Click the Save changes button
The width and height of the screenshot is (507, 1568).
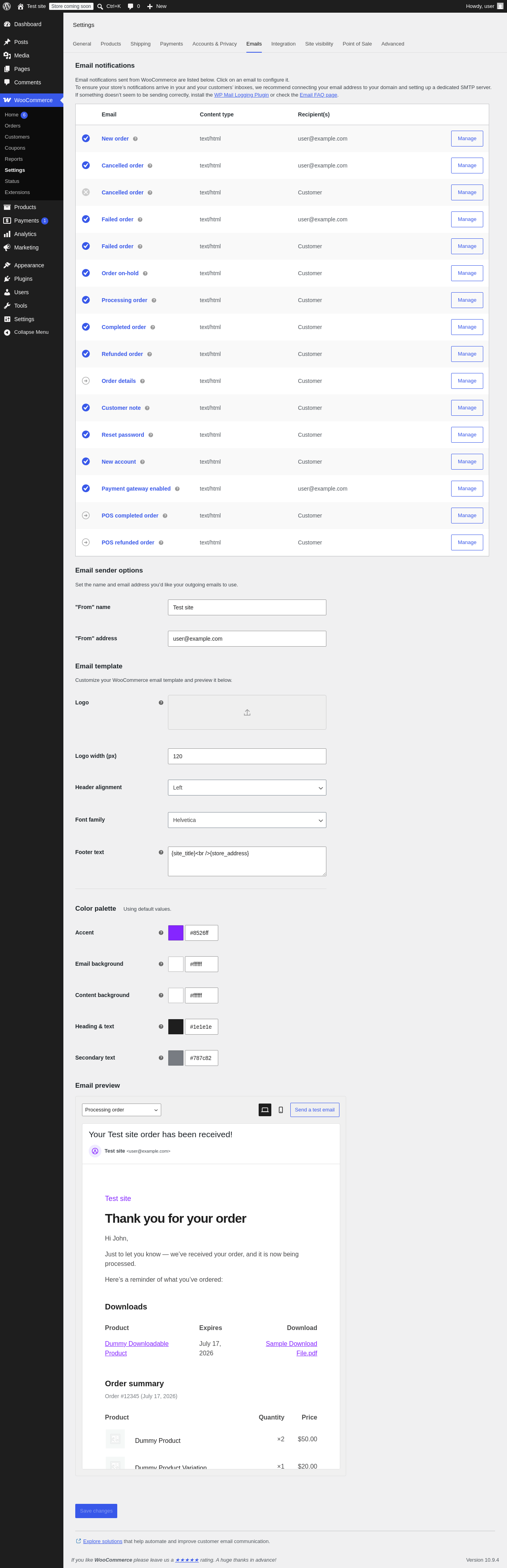(96, 1511)
